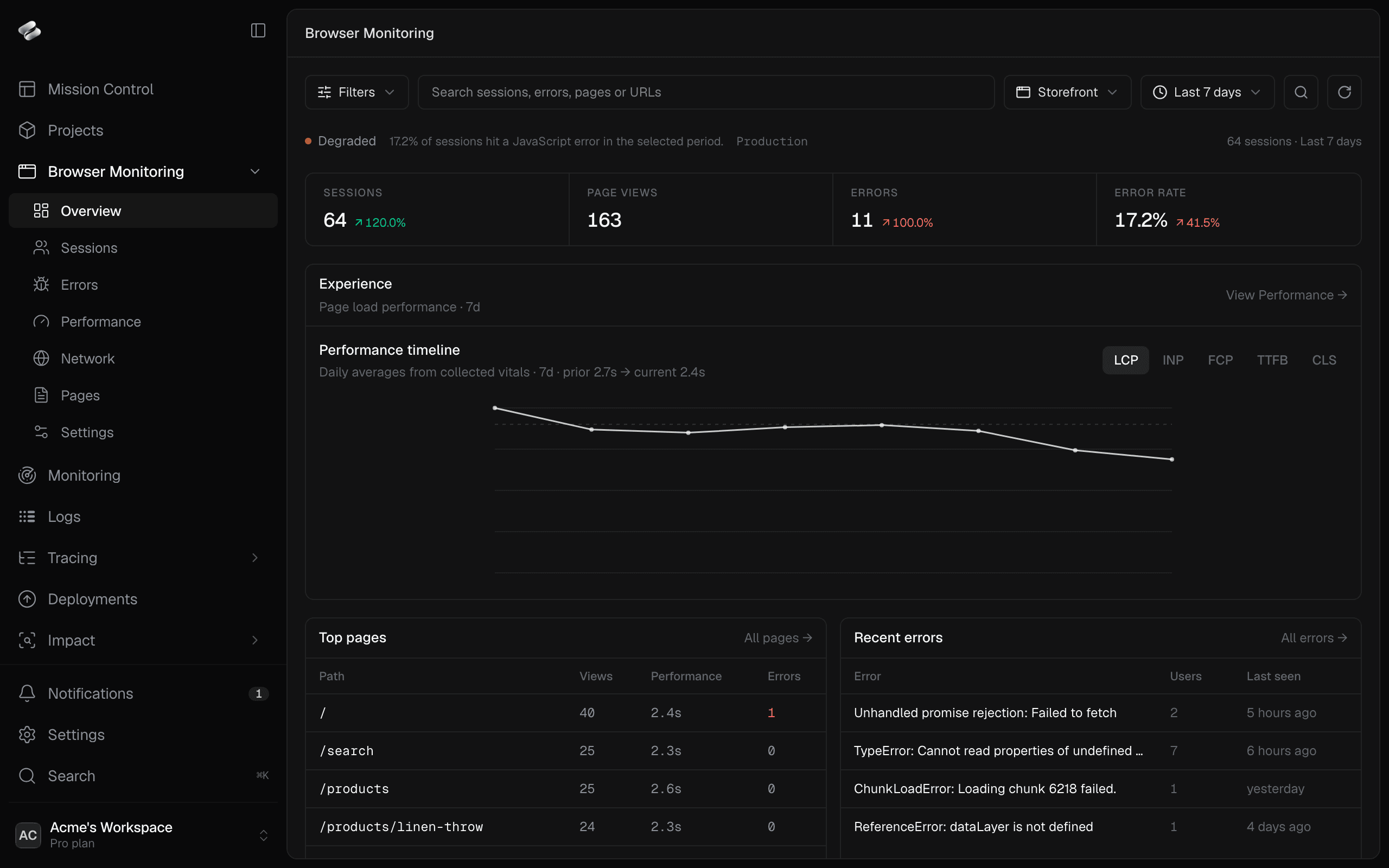Open the Errors bug icon page
1389x868 pixels.
point(143,284)
